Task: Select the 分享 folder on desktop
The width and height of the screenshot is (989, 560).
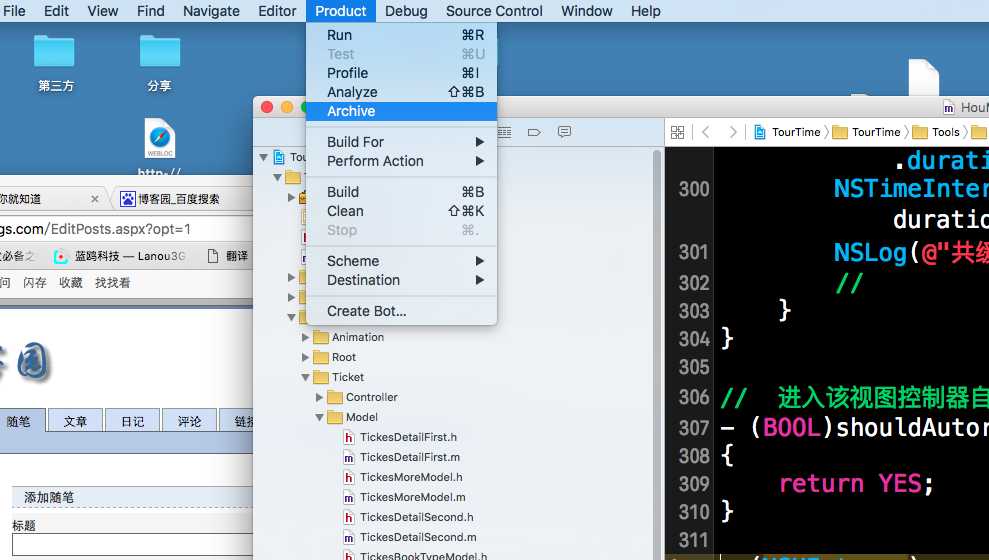Action: [160, 63]
